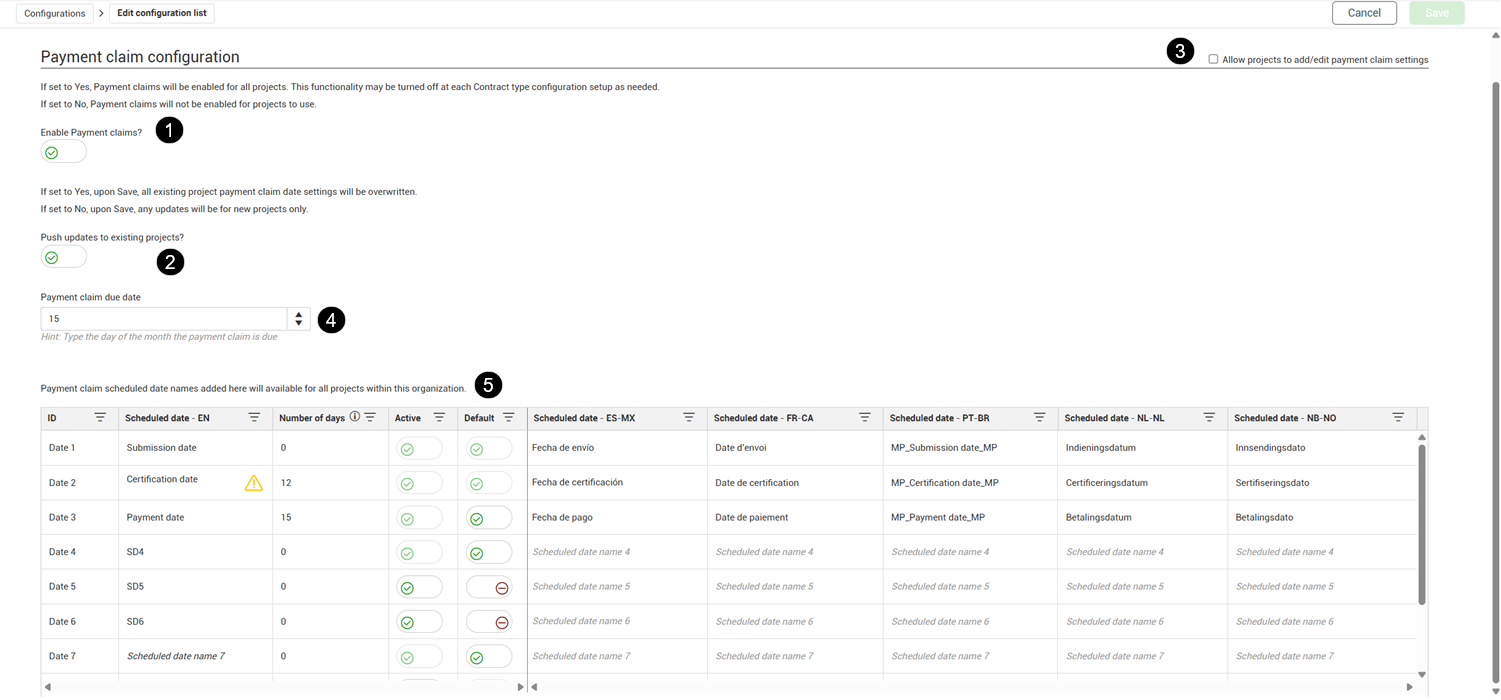Go to Configurations breadcrumb
Viewport: 1501px width, 700px height.
[x=55, y=13]
